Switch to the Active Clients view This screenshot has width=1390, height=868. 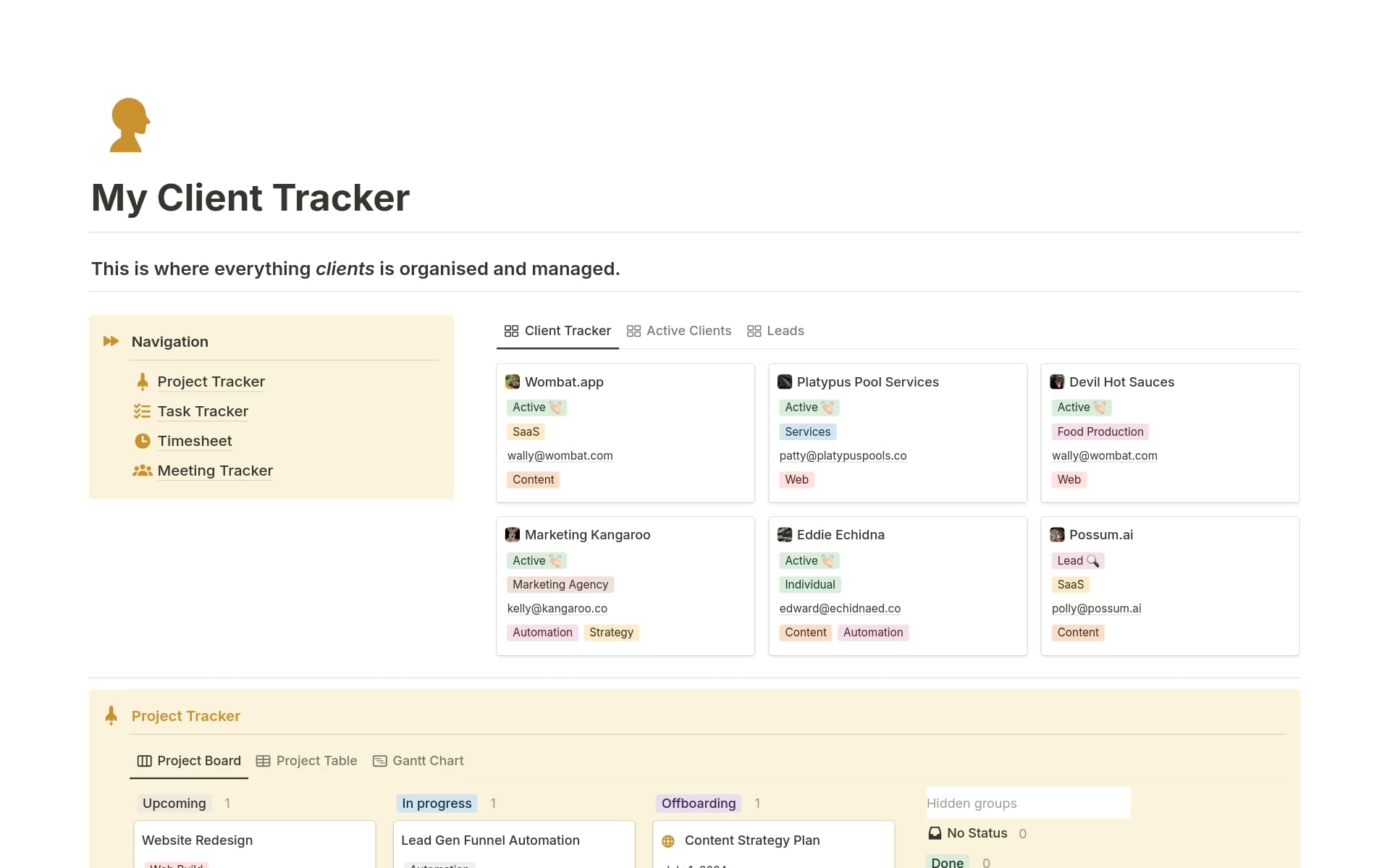[x=688, y=331]
